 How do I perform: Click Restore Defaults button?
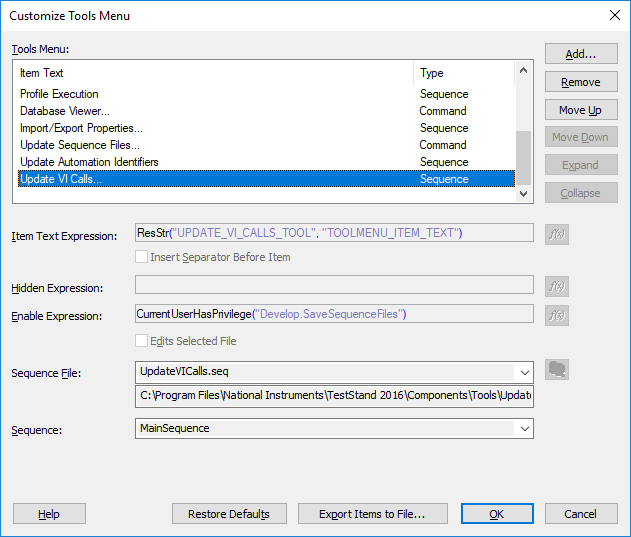coord(229,514)
